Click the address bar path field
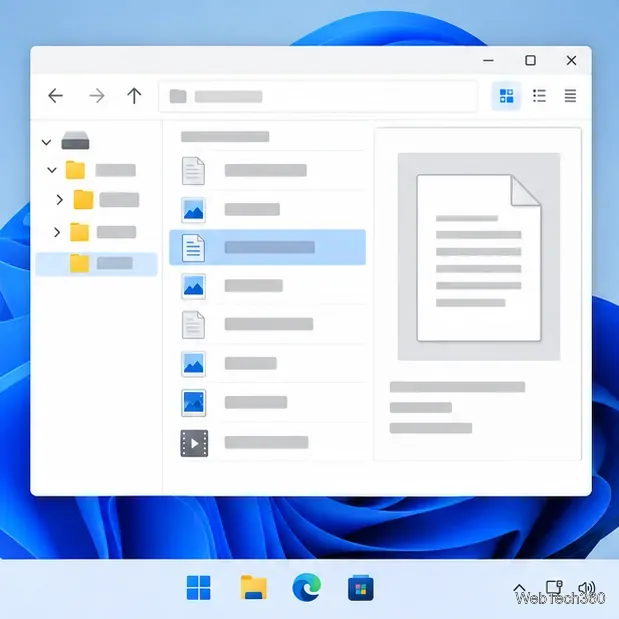 318,96
